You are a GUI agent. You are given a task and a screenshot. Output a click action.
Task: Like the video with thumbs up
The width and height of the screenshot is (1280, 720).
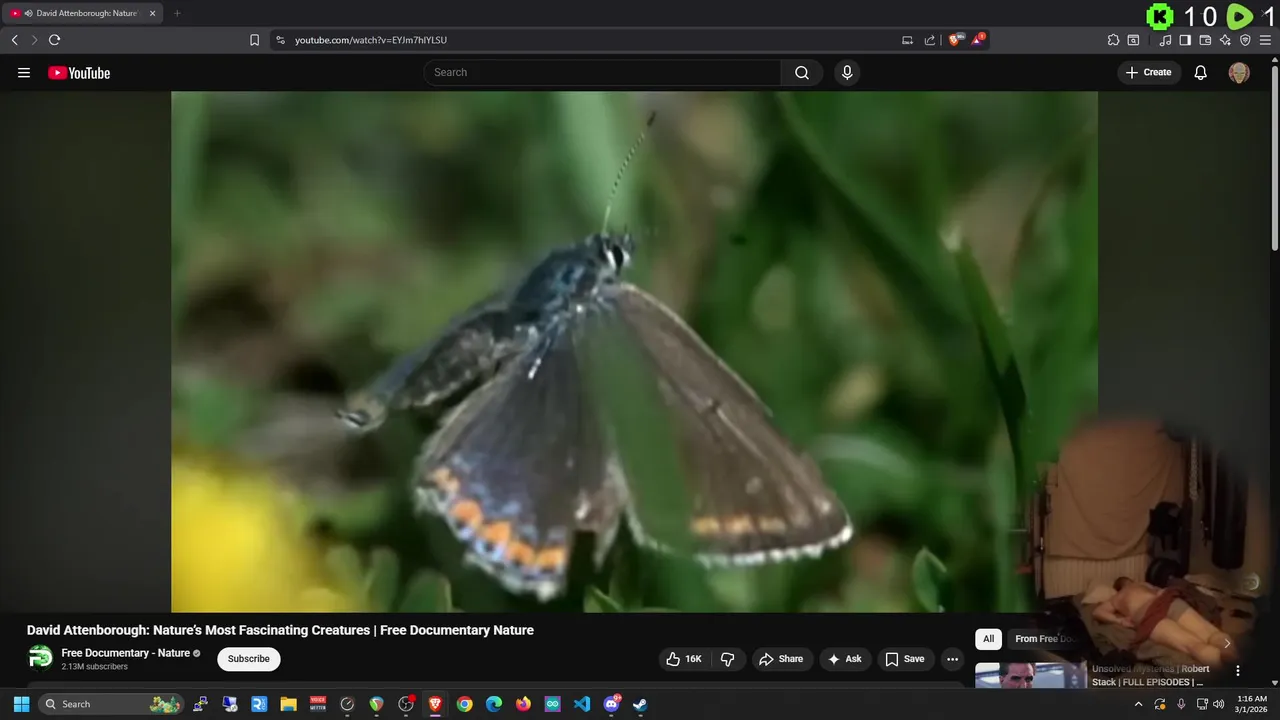tap(684, 659)
